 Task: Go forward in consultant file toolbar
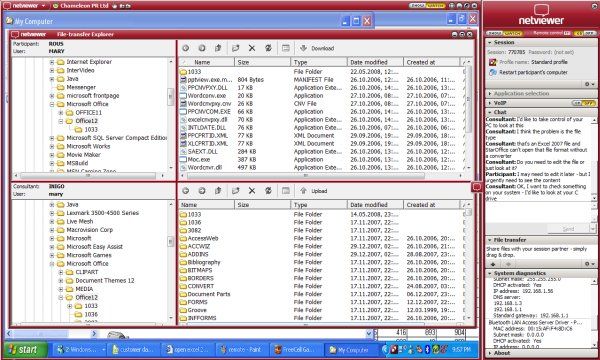point(202,191)
